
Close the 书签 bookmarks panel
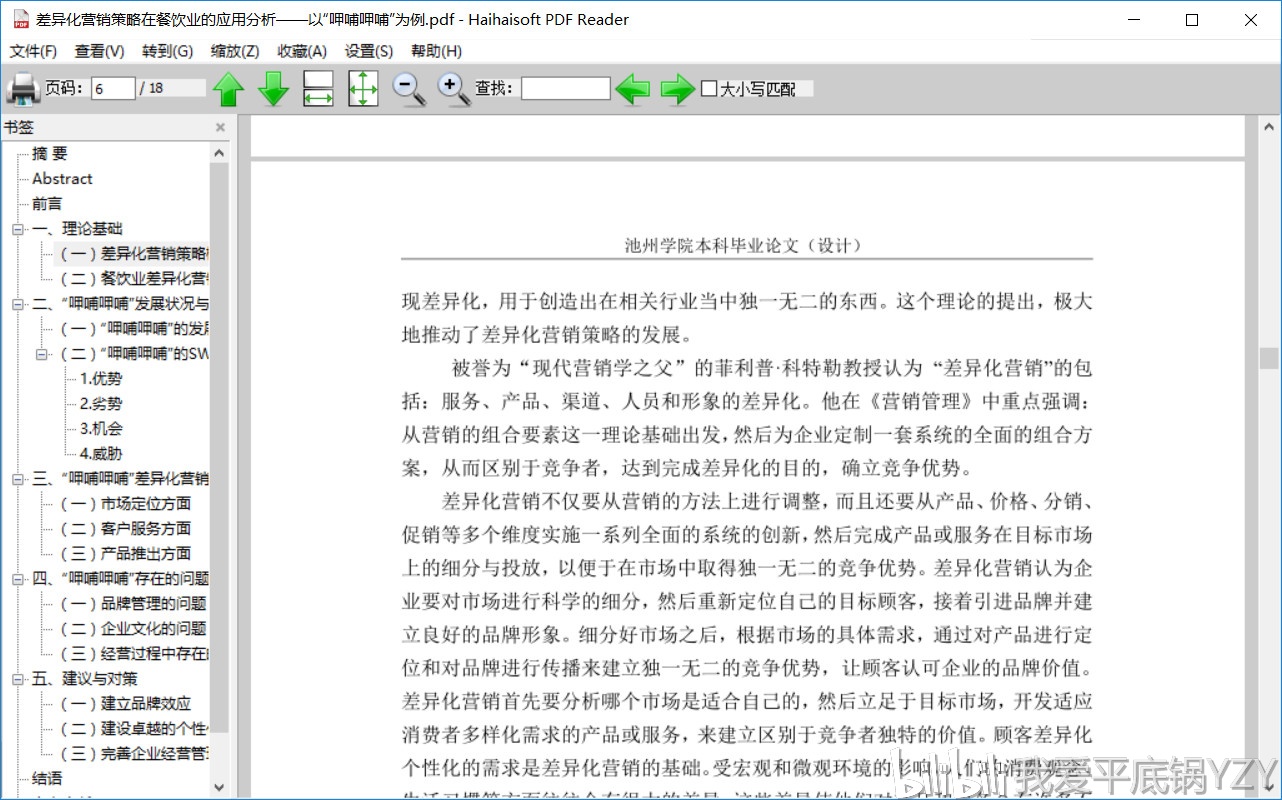tap(220, 127)
